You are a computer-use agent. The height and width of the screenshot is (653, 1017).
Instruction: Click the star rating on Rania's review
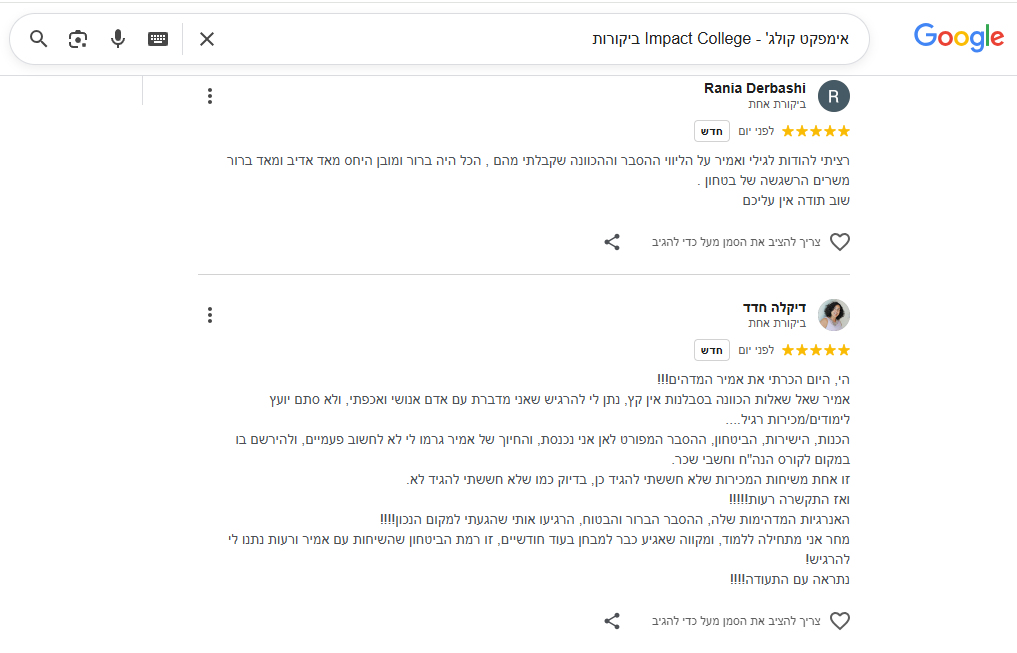click(x=816, y=131)
